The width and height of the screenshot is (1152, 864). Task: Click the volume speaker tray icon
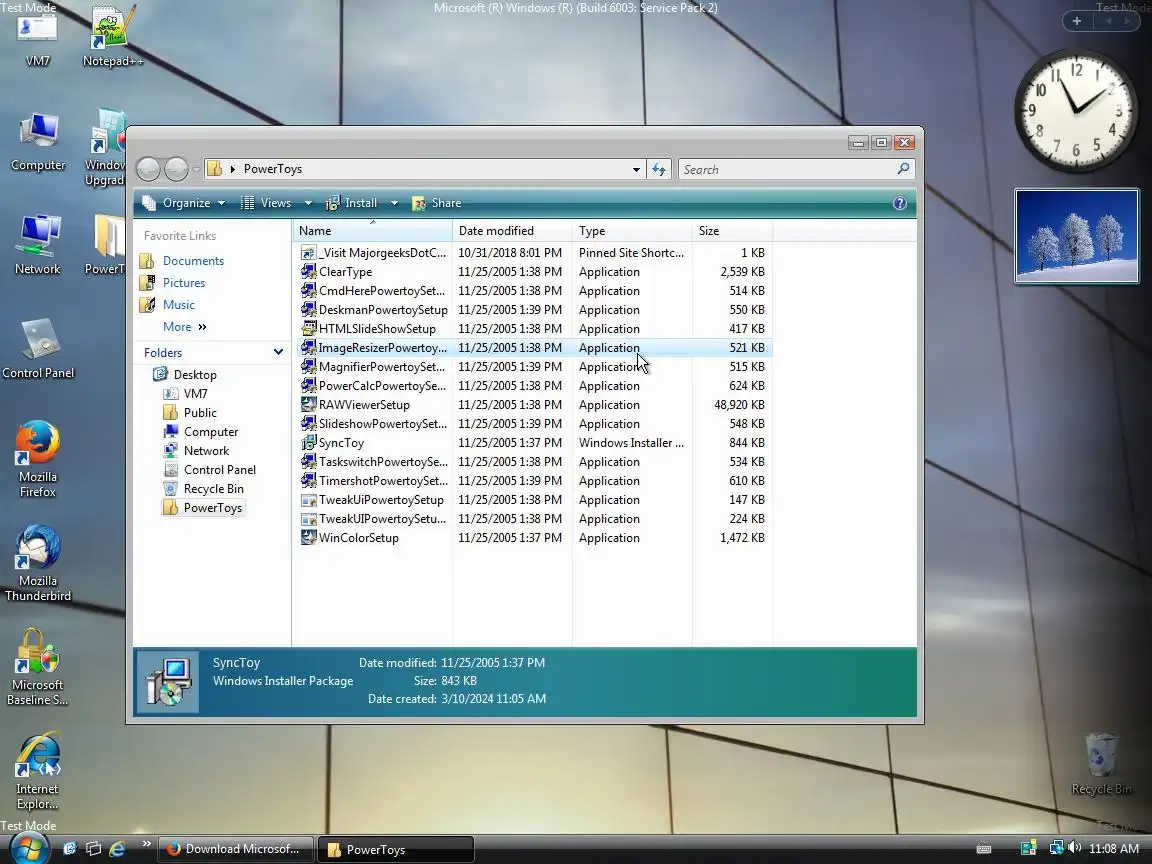(1074, 848)
